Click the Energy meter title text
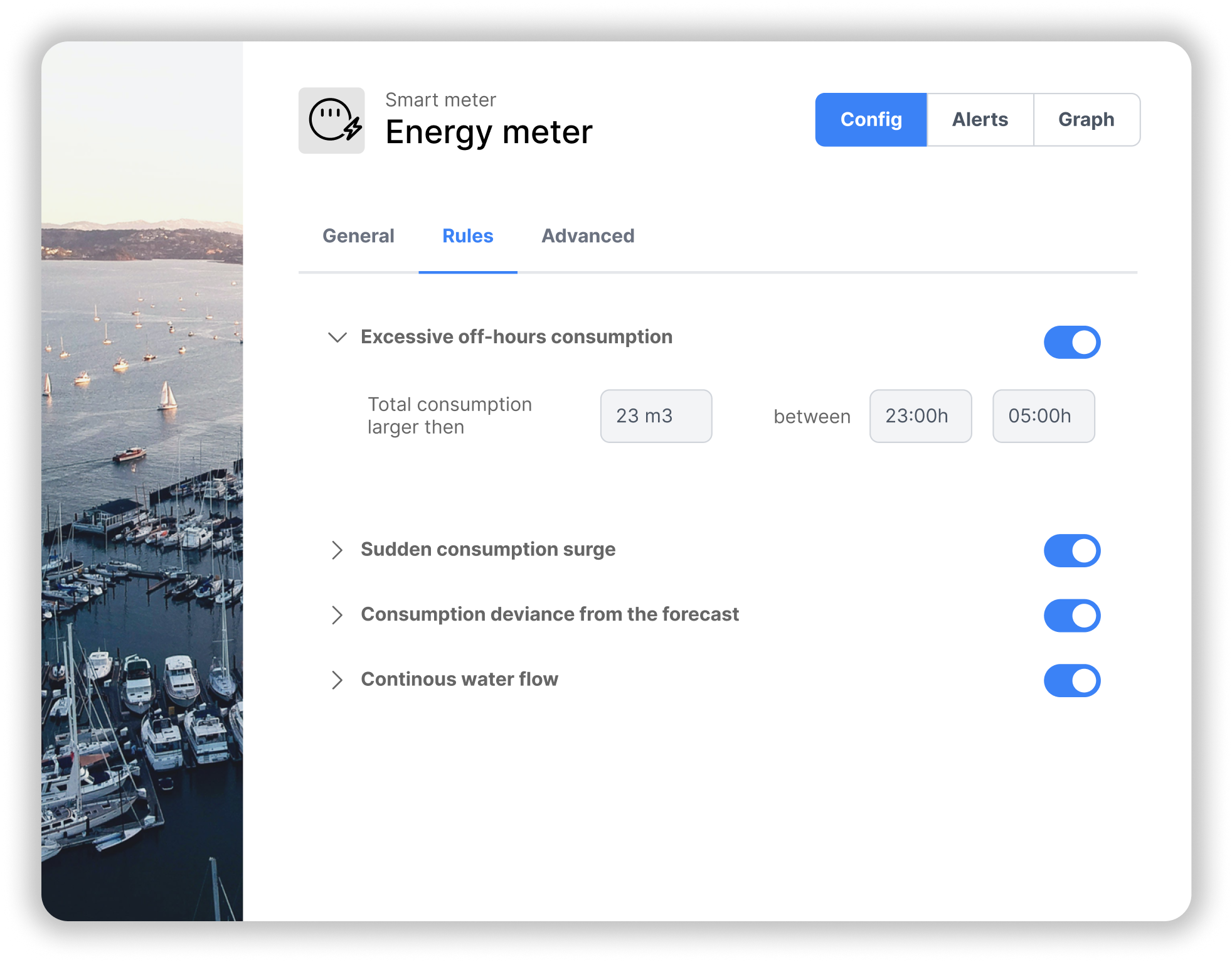The height and width of the screenshot is (962, 1232). click(489, 132)
